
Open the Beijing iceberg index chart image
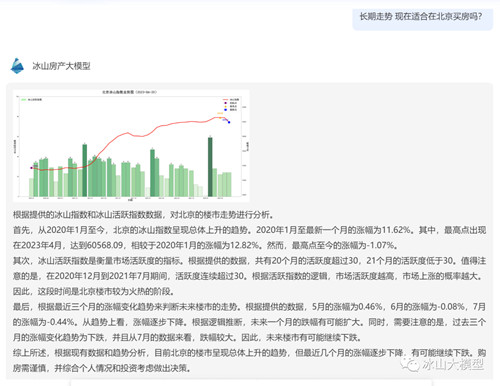131,146
